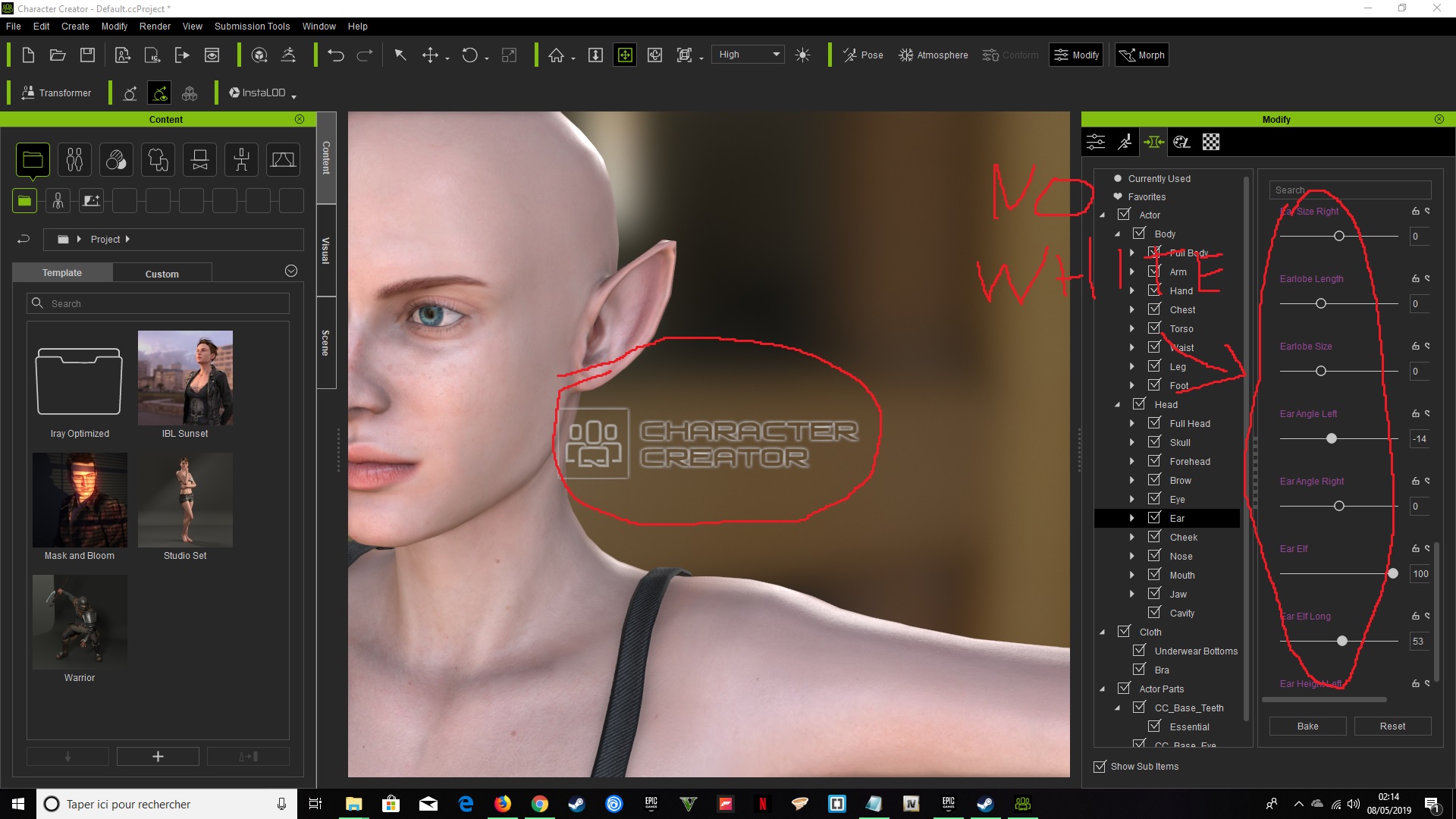Click the Reset button in Modify panel
Viewport: 1456px width, 819px height.
coord(1391,726)
